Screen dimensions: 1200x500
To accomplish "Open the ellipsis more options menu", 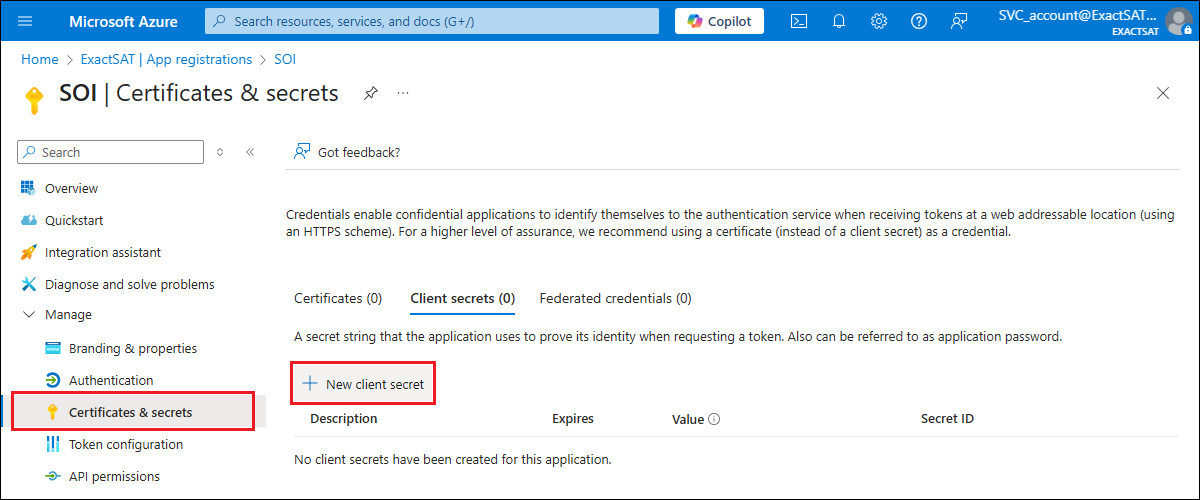I will (403, 93).
